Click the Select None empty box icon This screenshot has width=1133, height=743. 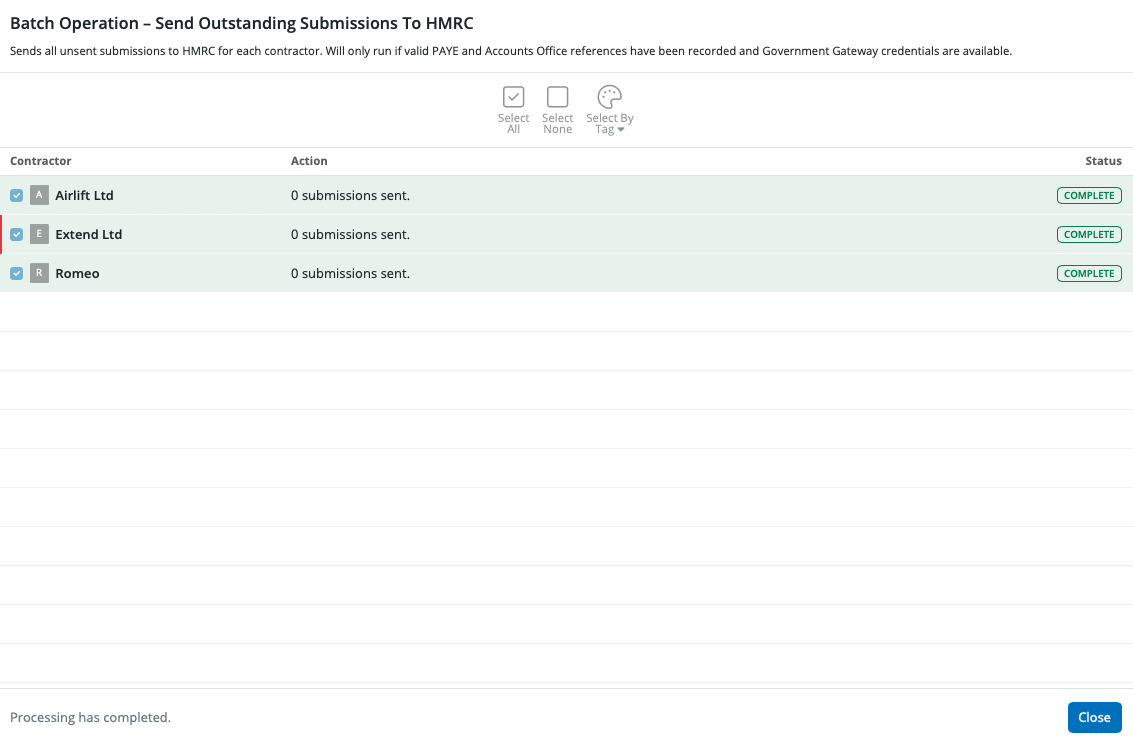pos(557,97)
